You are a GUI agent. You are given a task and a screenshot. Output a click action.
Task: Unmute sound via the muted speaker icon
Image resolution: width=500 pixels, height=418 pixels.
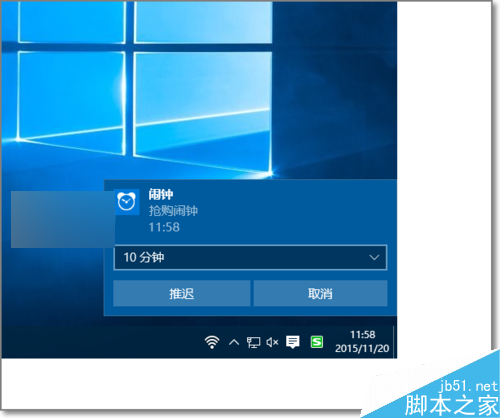click(x=272, y=342)
